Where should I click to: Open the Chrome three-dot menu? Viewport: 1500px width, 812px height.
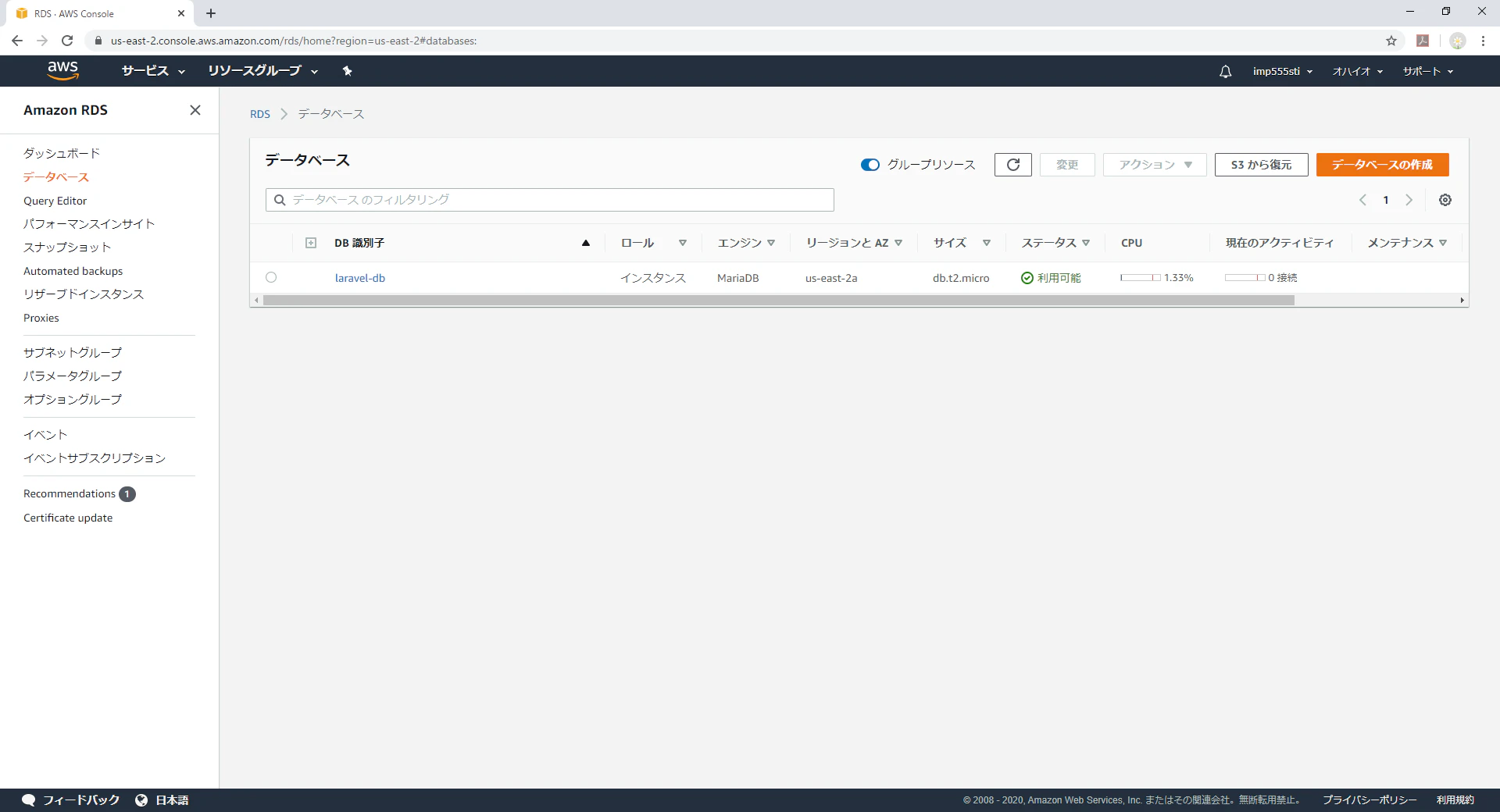click(1483, 41)
